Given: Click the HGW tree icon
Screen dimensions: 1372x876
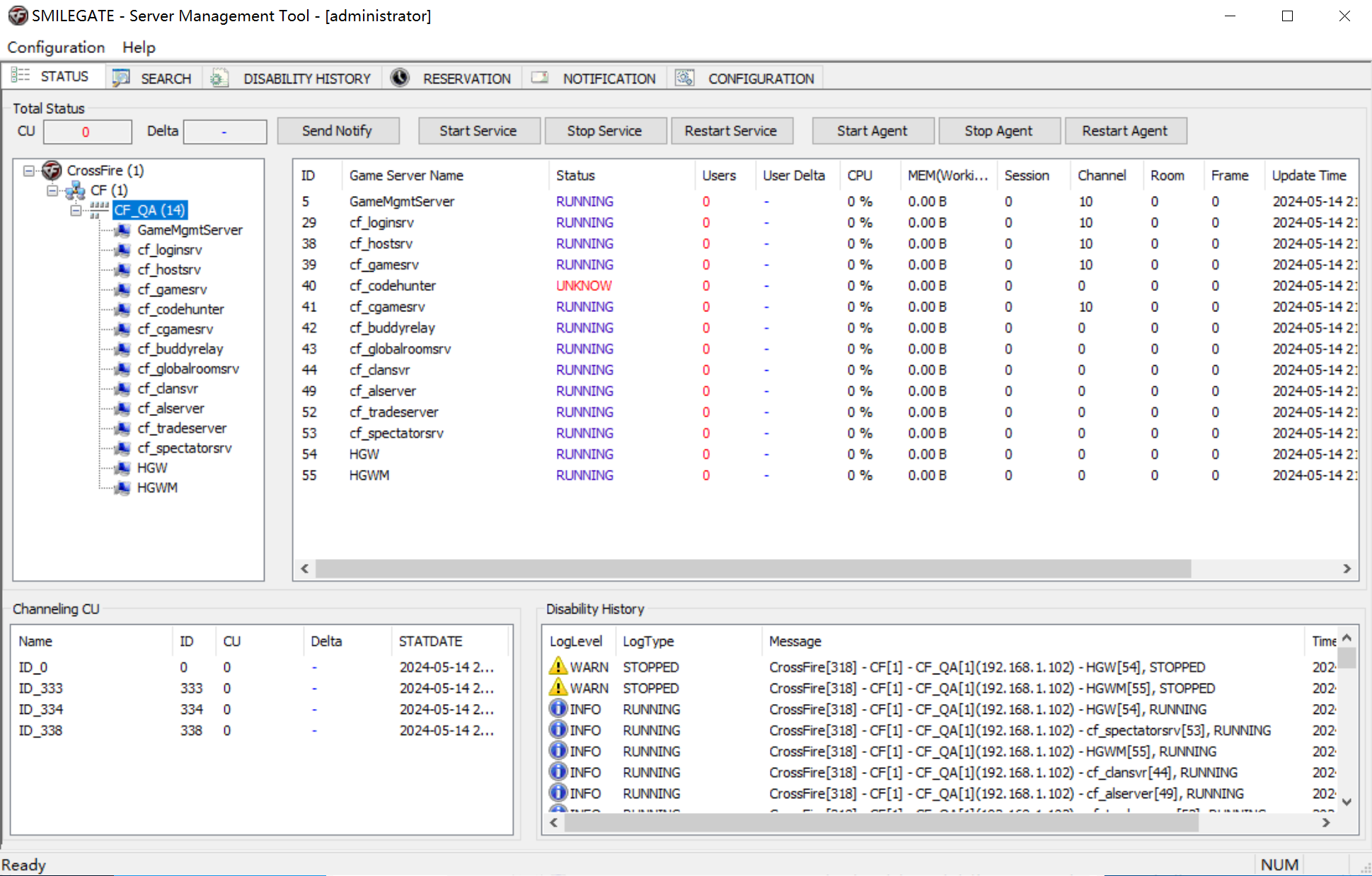Looking at the screenshot, I should click(x=122, y=468).
